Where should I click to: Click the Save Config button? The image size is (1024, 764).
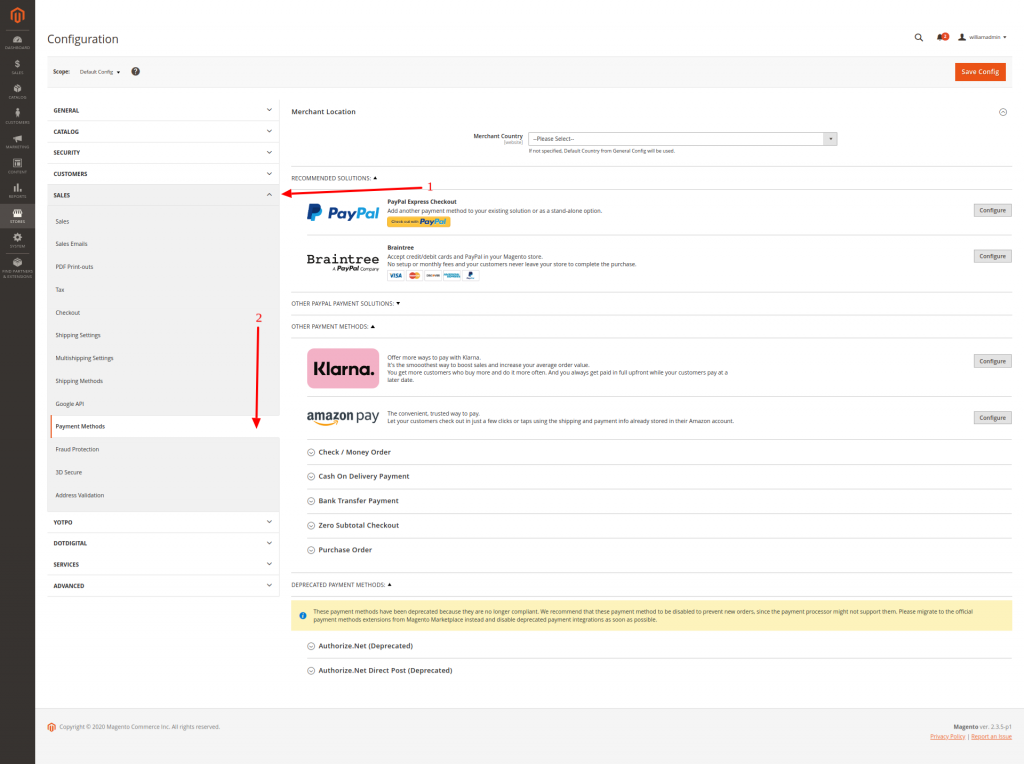tap(980, 72)
